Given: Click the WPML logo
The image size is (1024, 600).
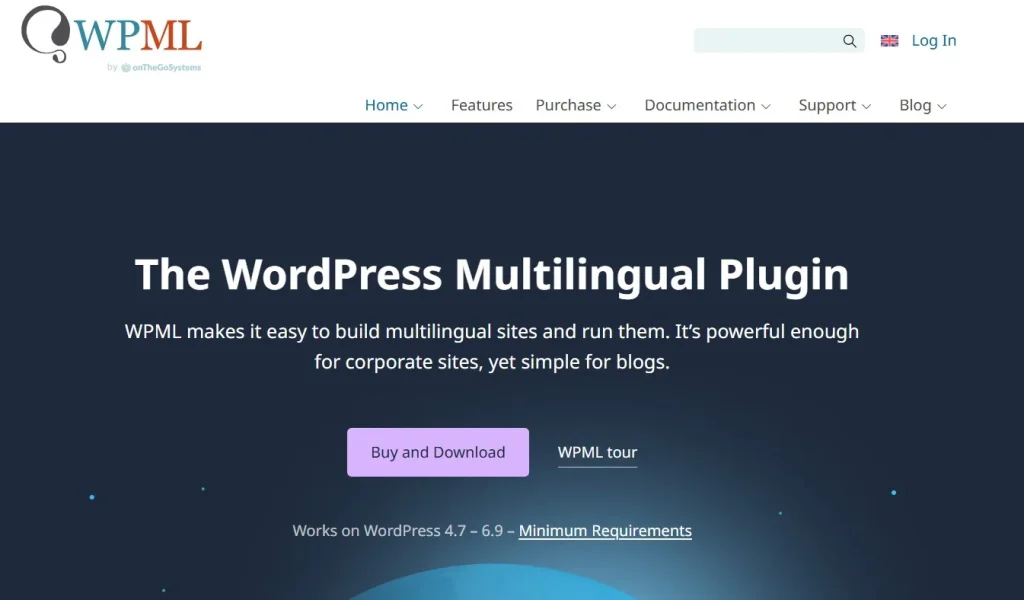Looking at the screenshot, I should click(111, 34).
